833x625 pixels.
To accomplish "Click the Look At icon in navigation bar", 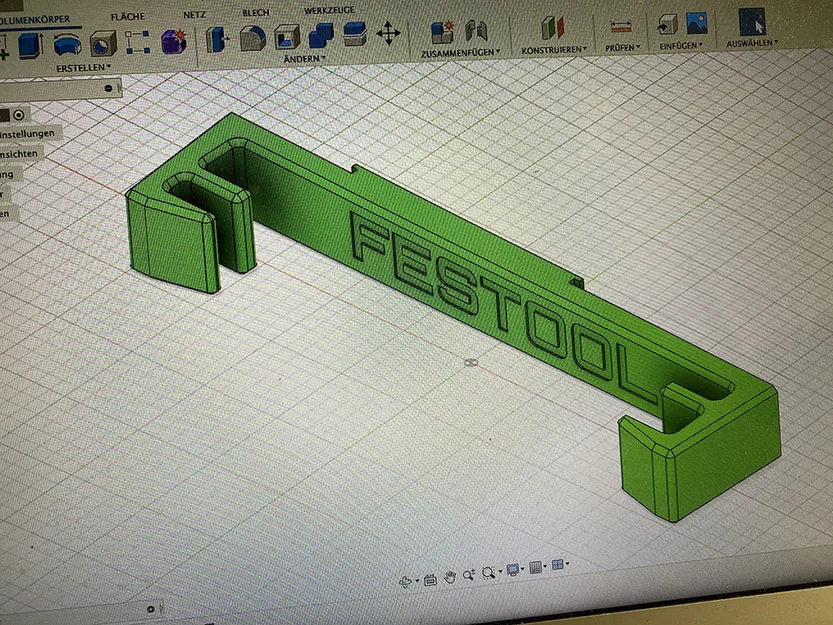I will point(430,579).
